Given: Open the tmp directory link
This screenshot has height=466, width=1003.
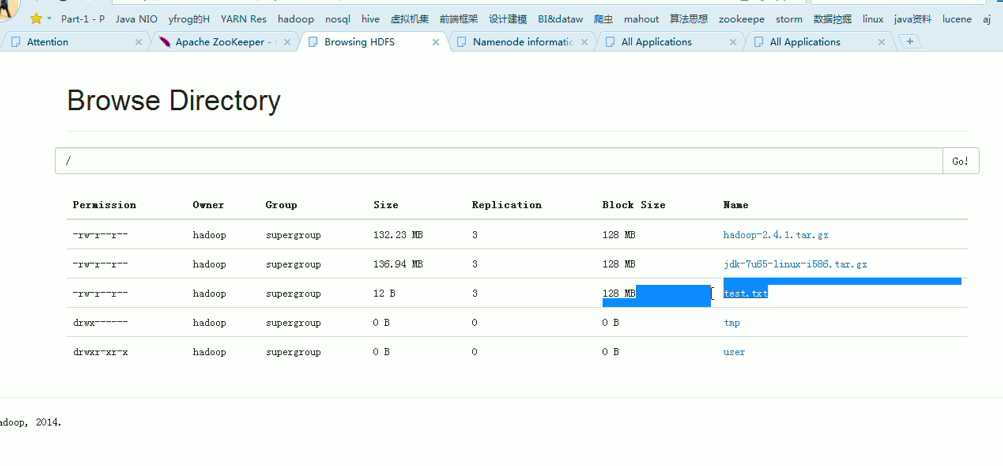Looking at the screenshot, I should pos(732,323).
